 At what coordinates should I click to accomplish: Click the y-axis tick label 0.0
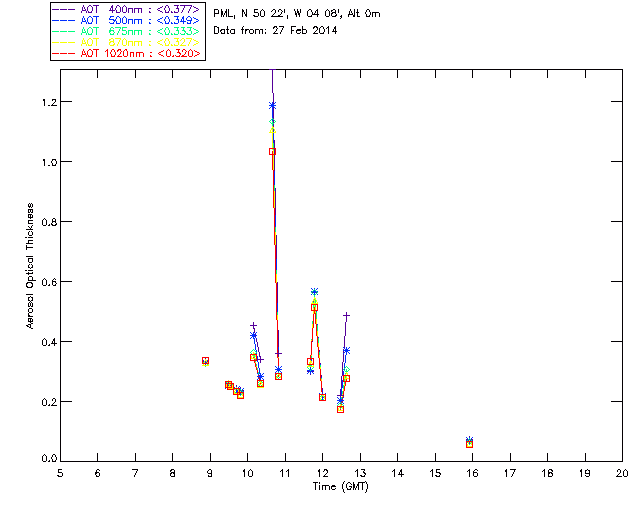(49, 458)
